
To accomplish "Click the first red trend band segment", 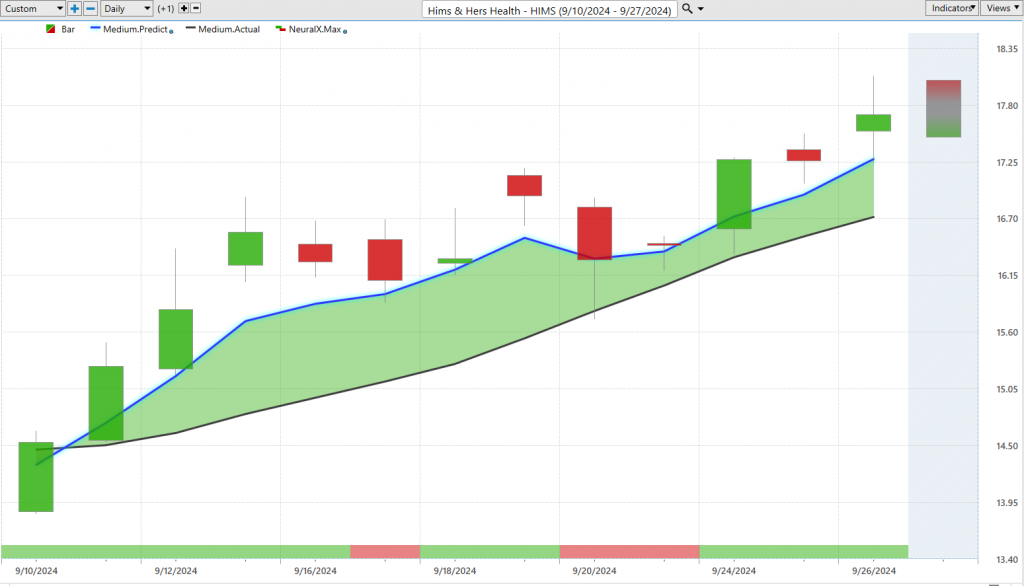I will 385,551.
